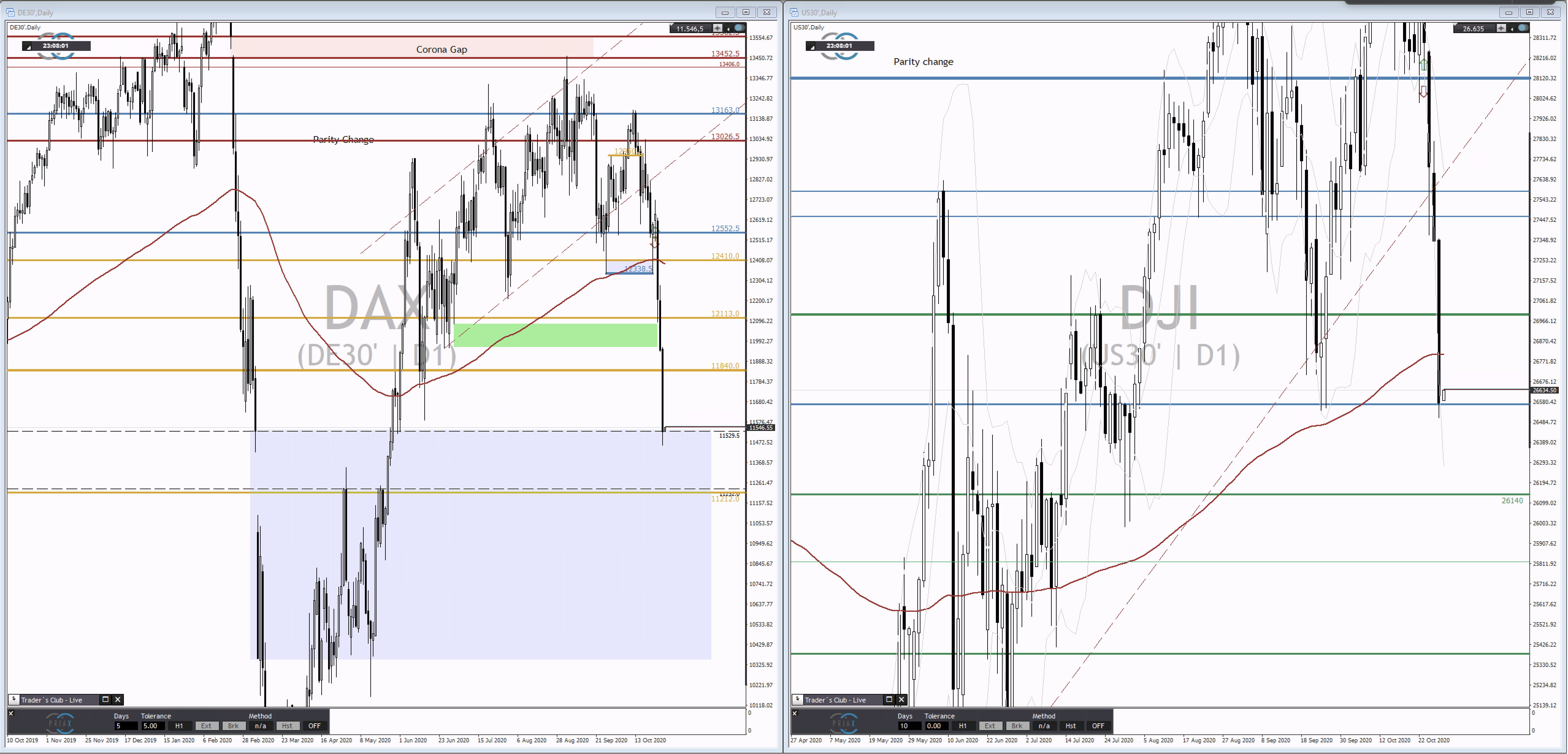Click the 23:08:01 clock on DE30 chart
1568x754 pixels.
pos(55,46)
